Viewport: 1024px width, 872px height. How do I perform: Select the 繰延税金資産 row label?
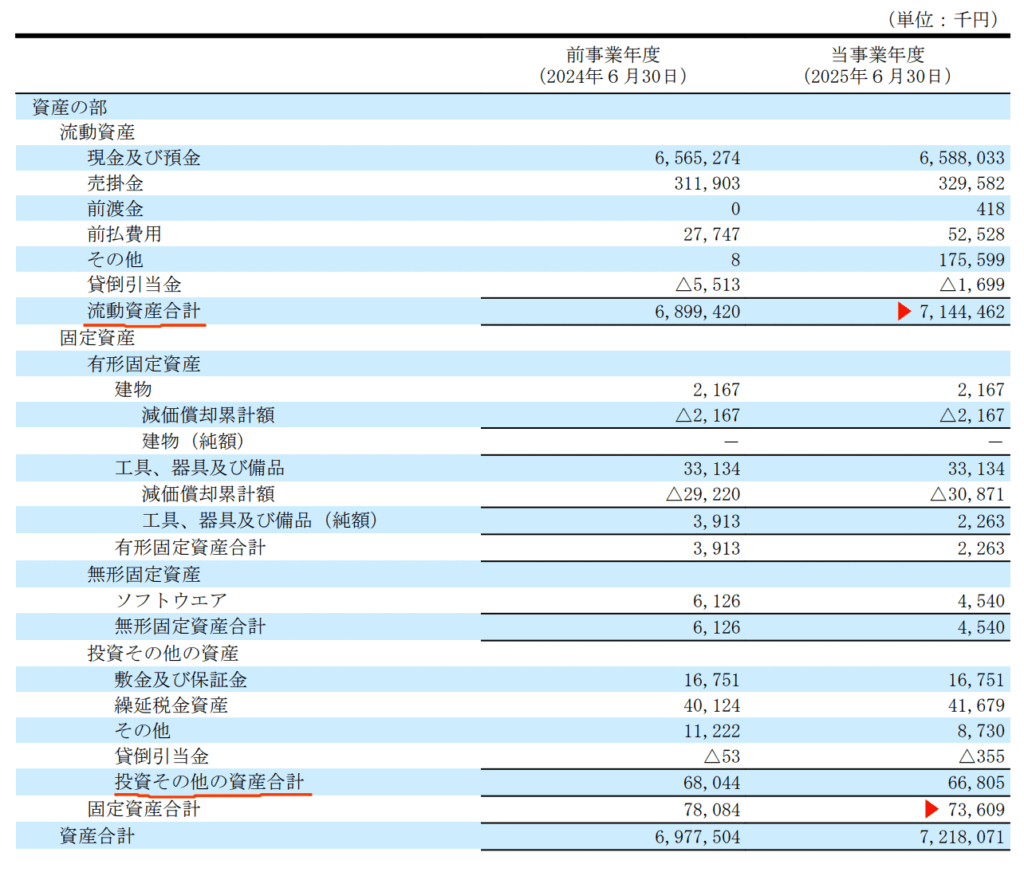point(171,705)
